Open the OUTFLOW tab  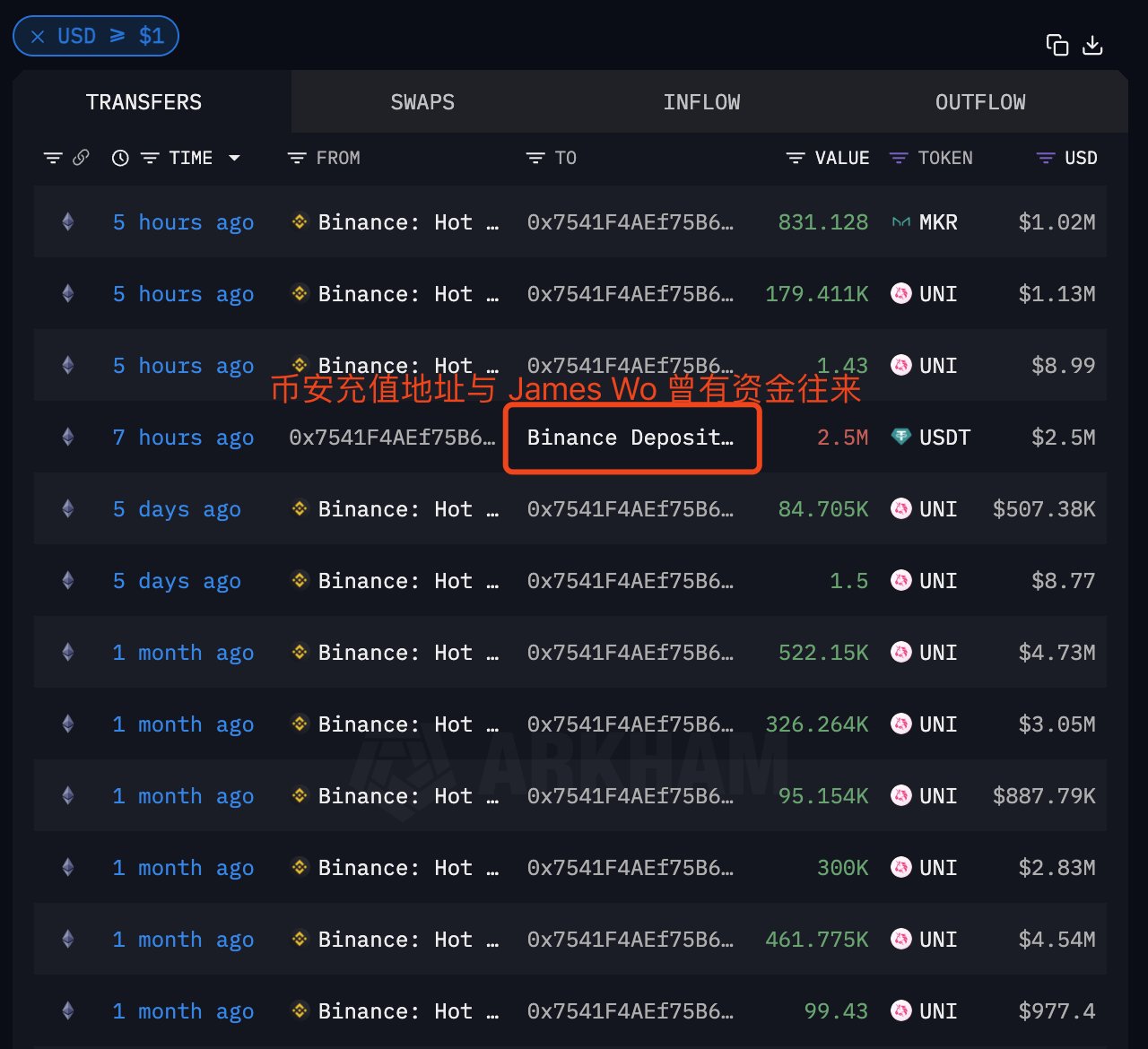[x=980, y=102]
